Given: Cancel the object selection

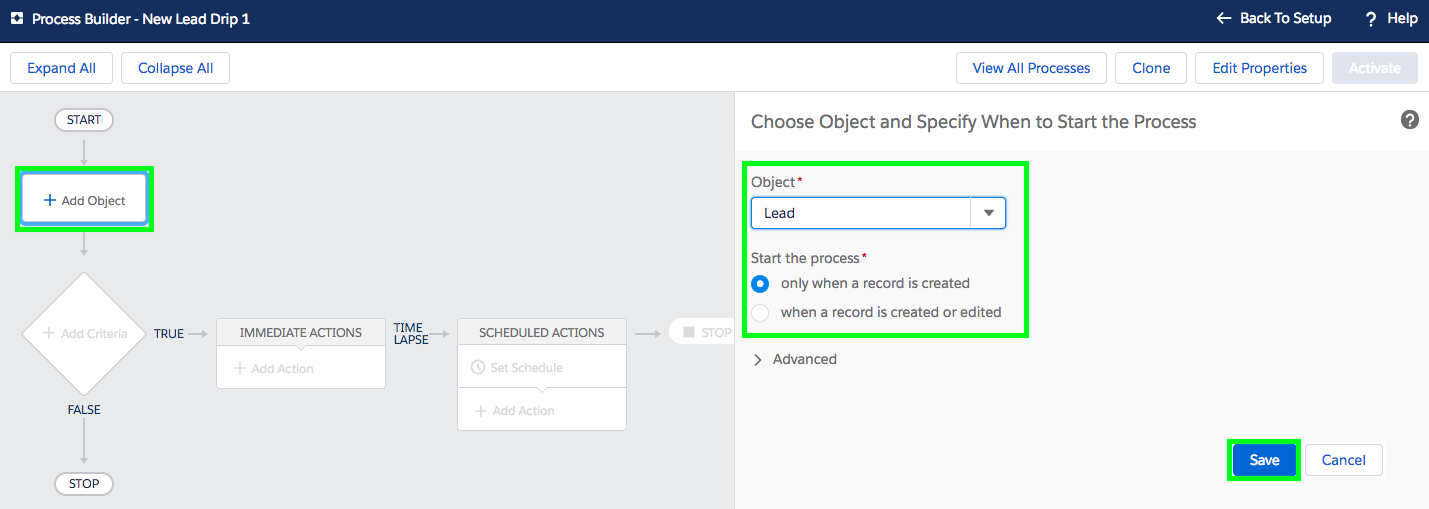Looking at the screenshot, I should (x=1343, y=460).
